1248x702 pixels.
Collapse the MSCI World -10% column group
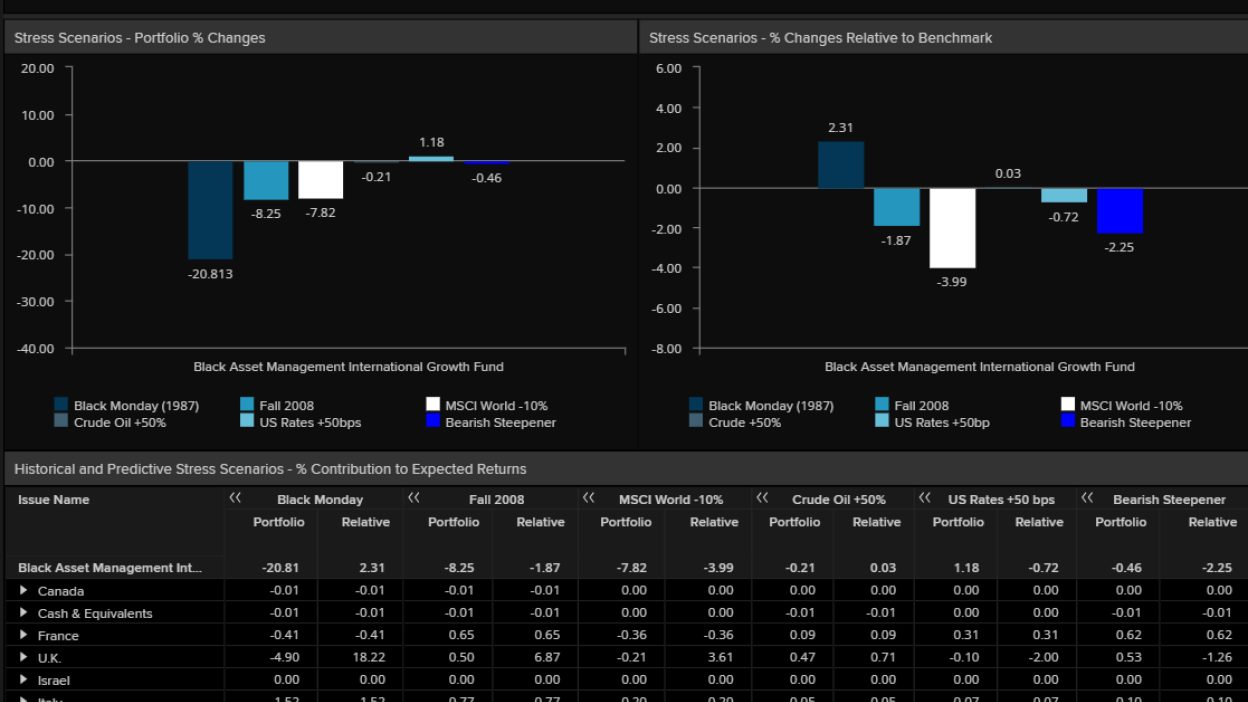pos(588,498)
